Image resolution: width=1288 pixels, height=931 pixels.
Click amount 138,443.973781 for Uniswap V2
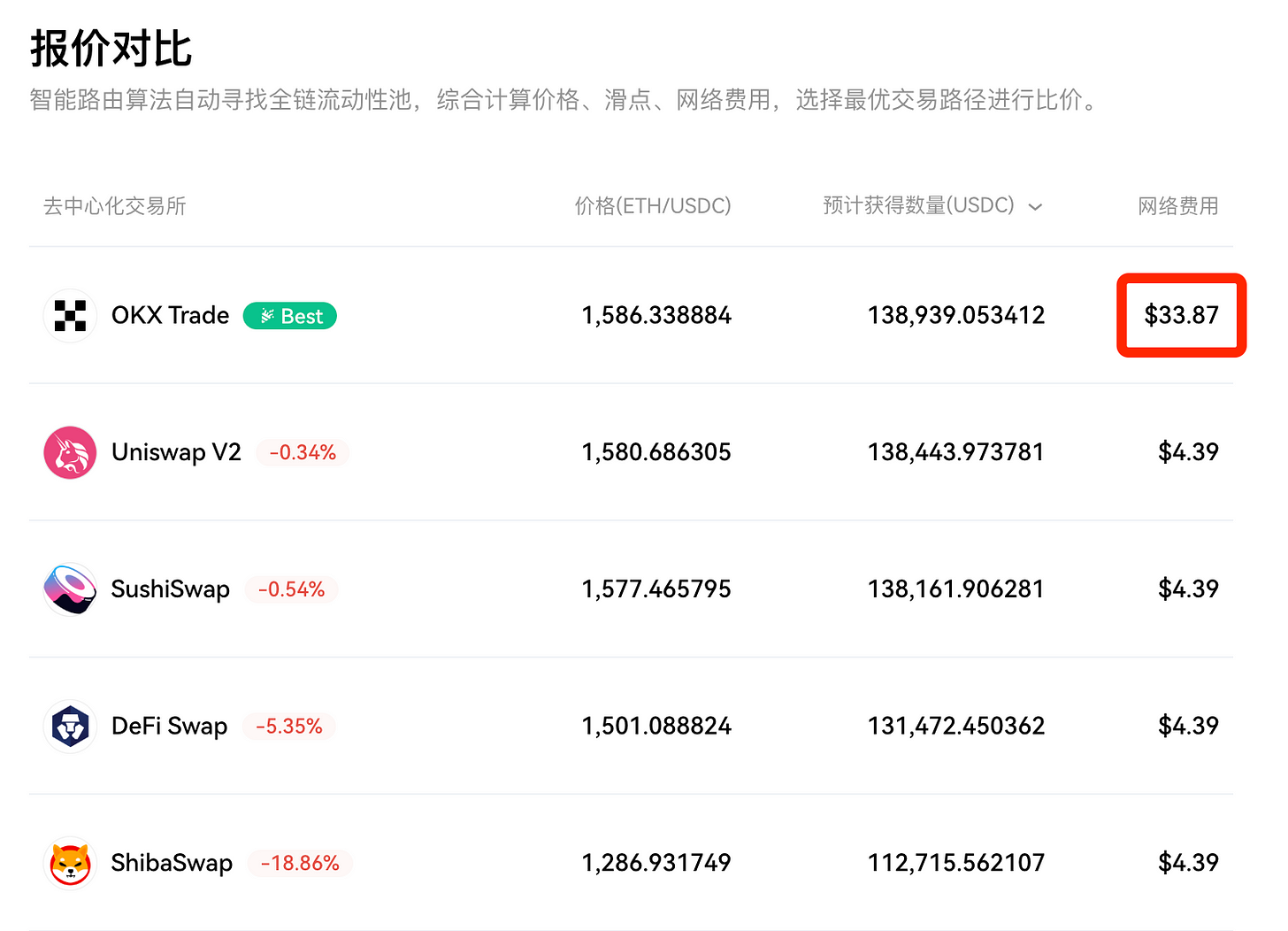click(956, 452)
